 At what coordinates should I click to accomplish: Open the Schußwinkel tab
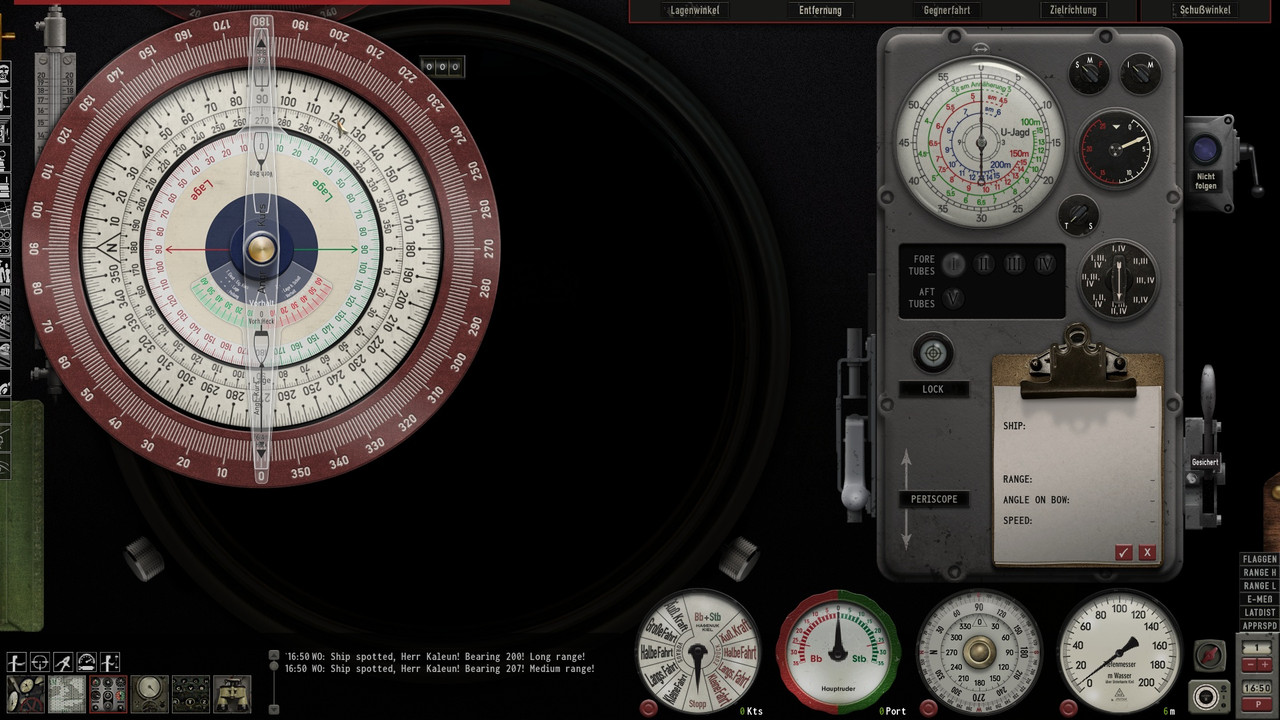(x=1205, y=10)
